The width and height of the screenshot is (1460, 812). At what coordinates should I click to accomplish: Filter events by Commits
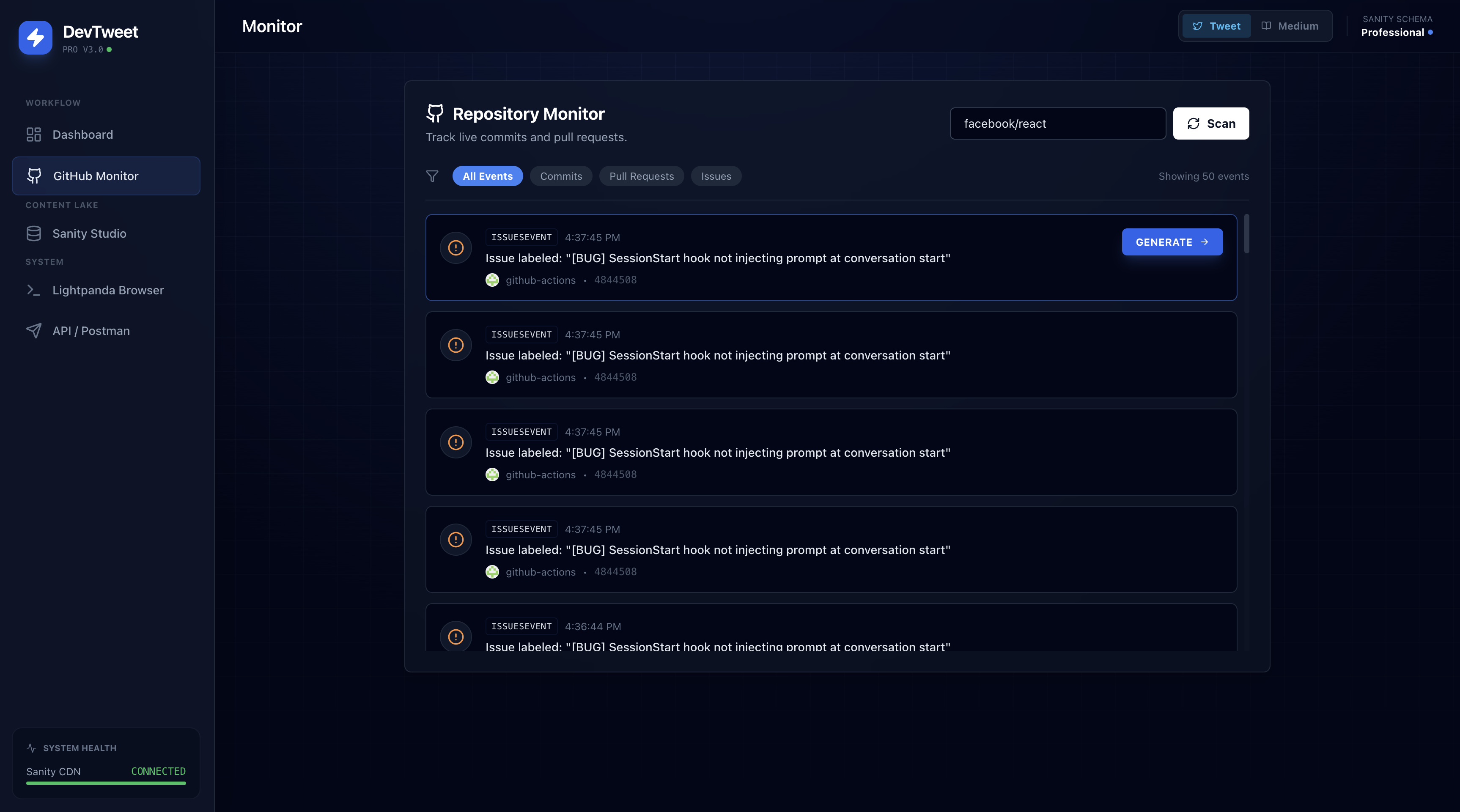coord(560,176)
